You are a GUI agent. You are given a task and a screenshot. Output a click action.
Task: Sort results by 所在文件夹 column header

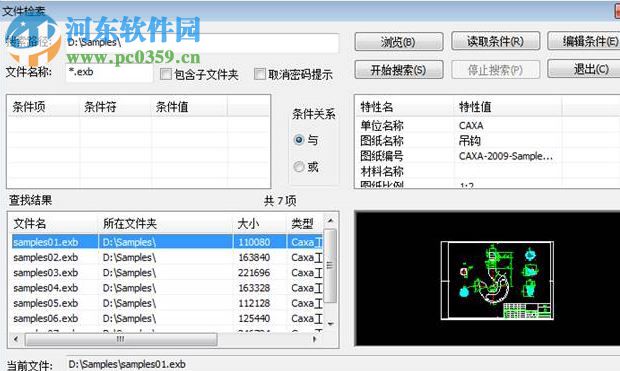click(165, 224)
